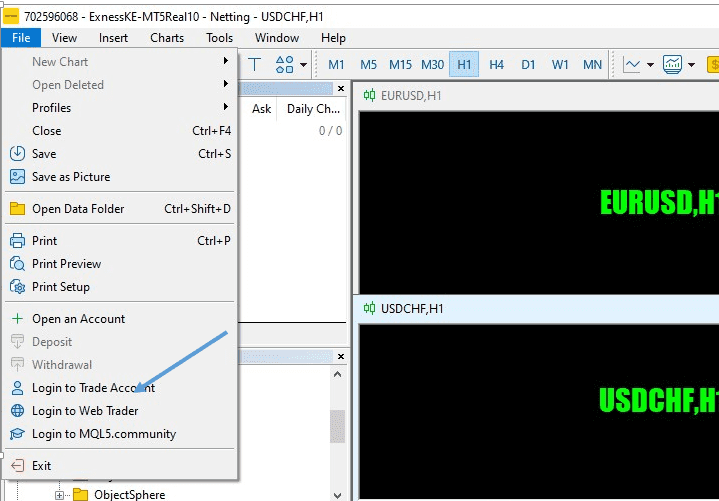Screen dimensions: 719x501
Task: Click the shapes objects toolbar icon
Action: click(285, 65)
